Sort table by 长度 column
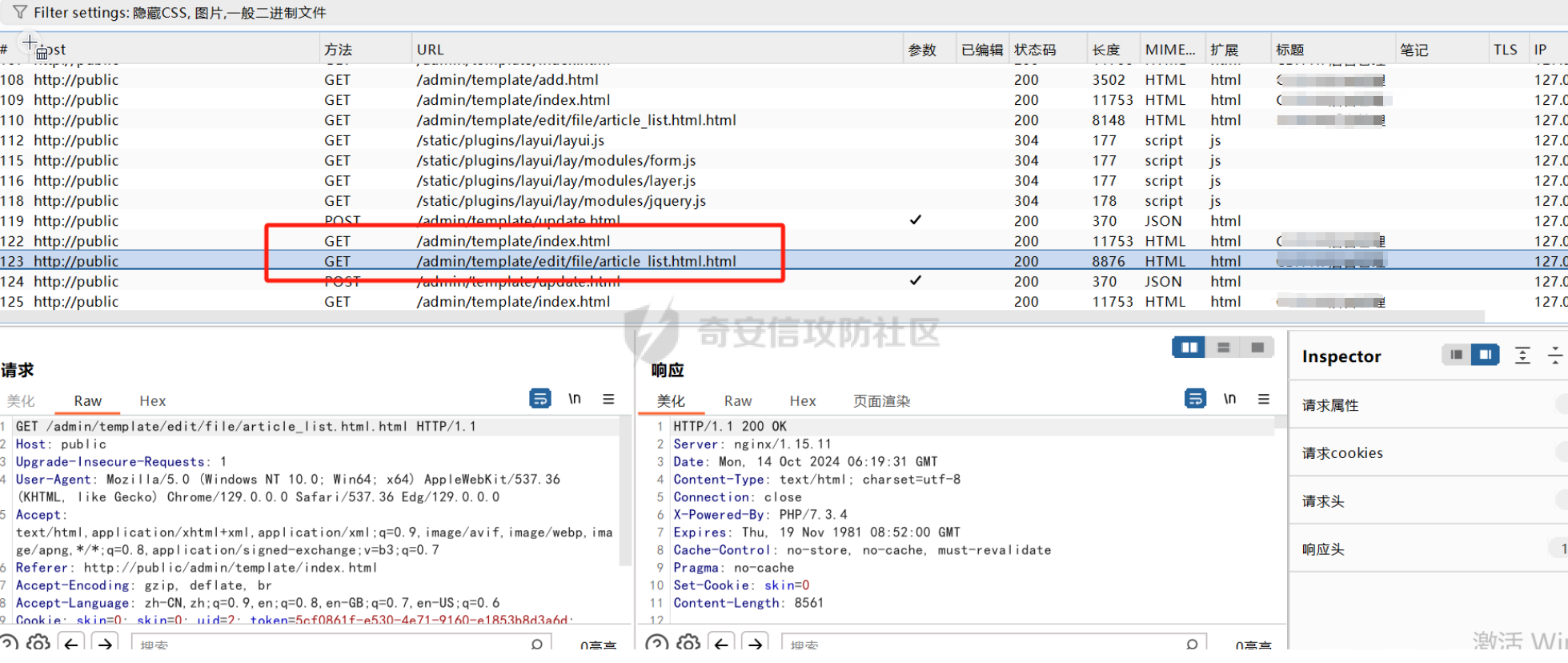 point(1113,50)
